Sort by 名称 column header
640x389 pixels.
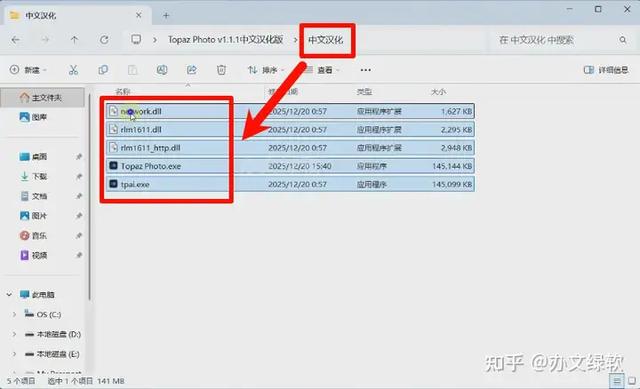[x=122, y=92]
